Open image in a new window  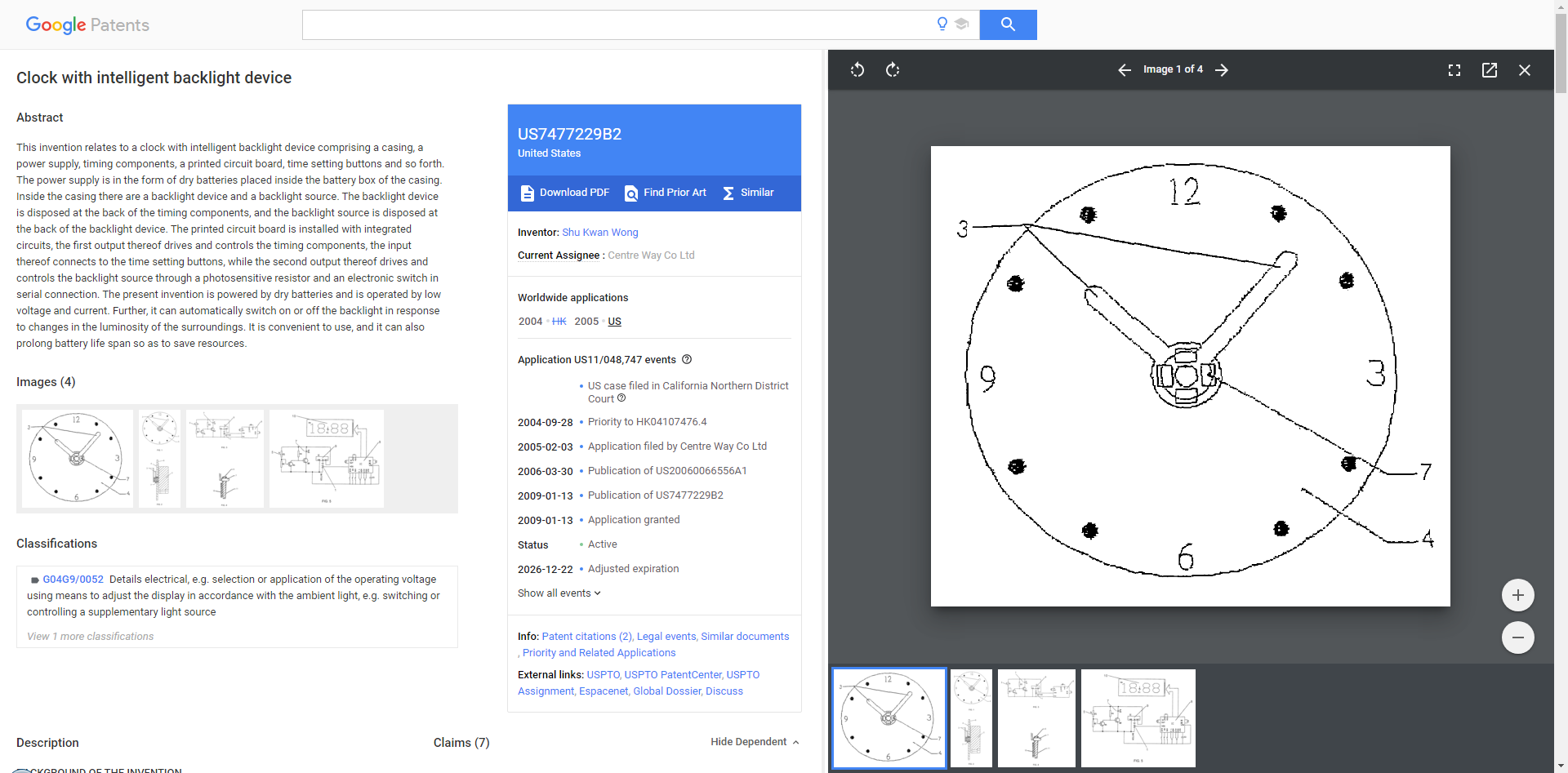[x=1490, y=70]
